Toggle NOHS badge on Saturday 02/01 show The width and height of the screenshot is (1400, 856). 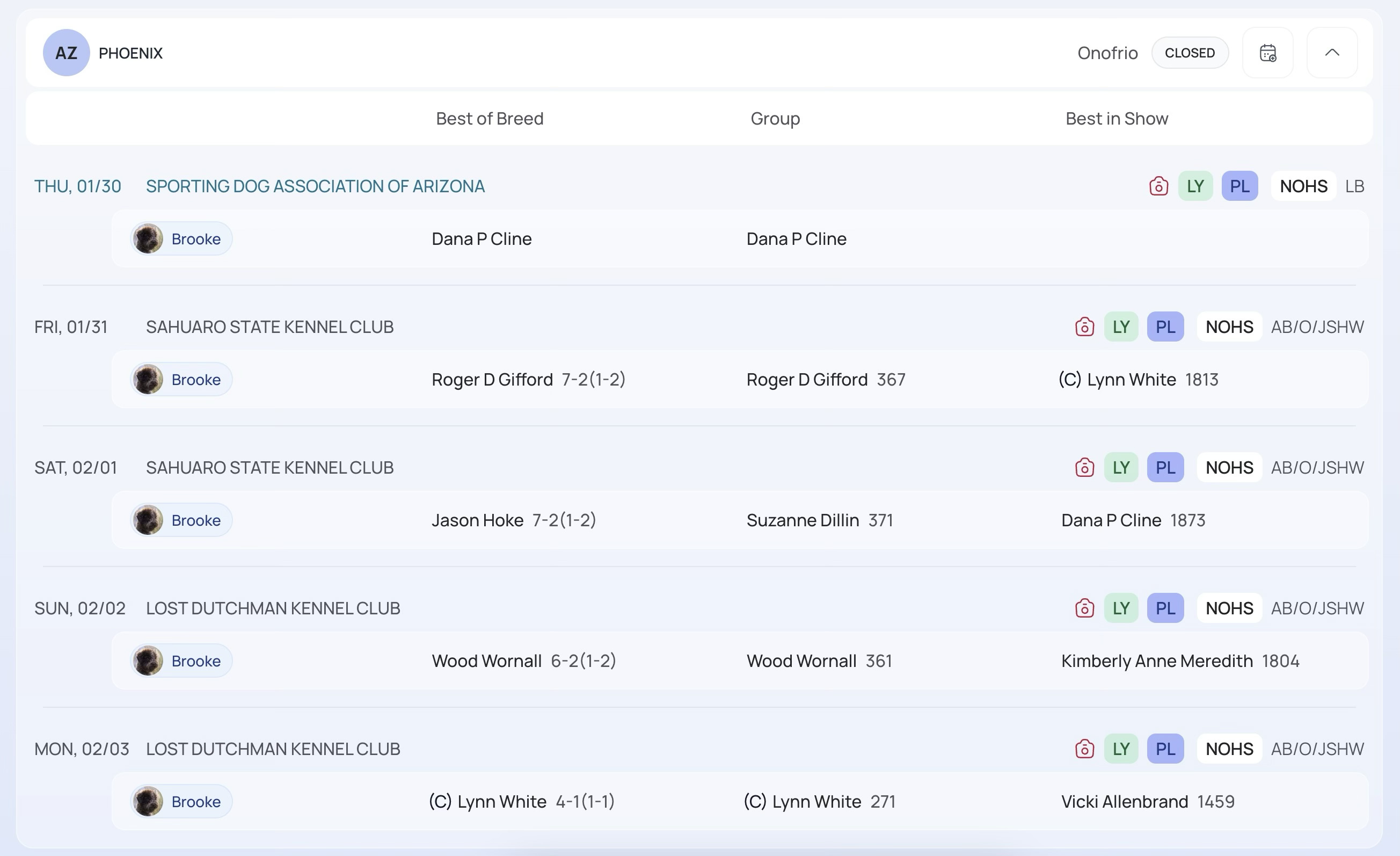(1229, 467)
